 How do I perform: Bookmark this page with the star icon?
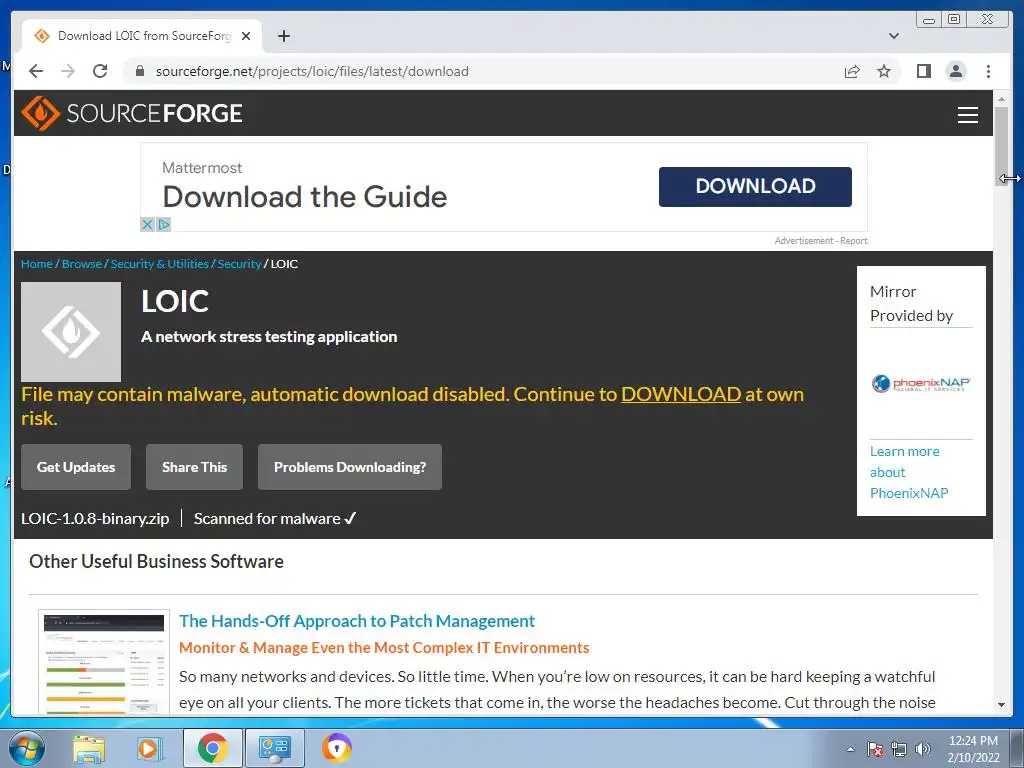point(884,71)
